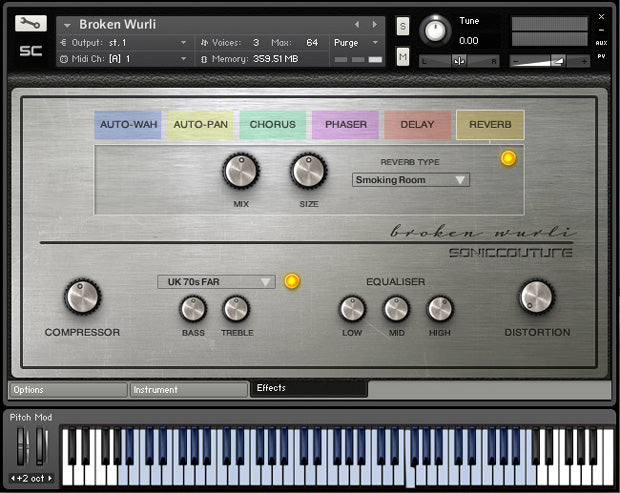Click the volume minus icon
The image size is (620, 493).
515,61
